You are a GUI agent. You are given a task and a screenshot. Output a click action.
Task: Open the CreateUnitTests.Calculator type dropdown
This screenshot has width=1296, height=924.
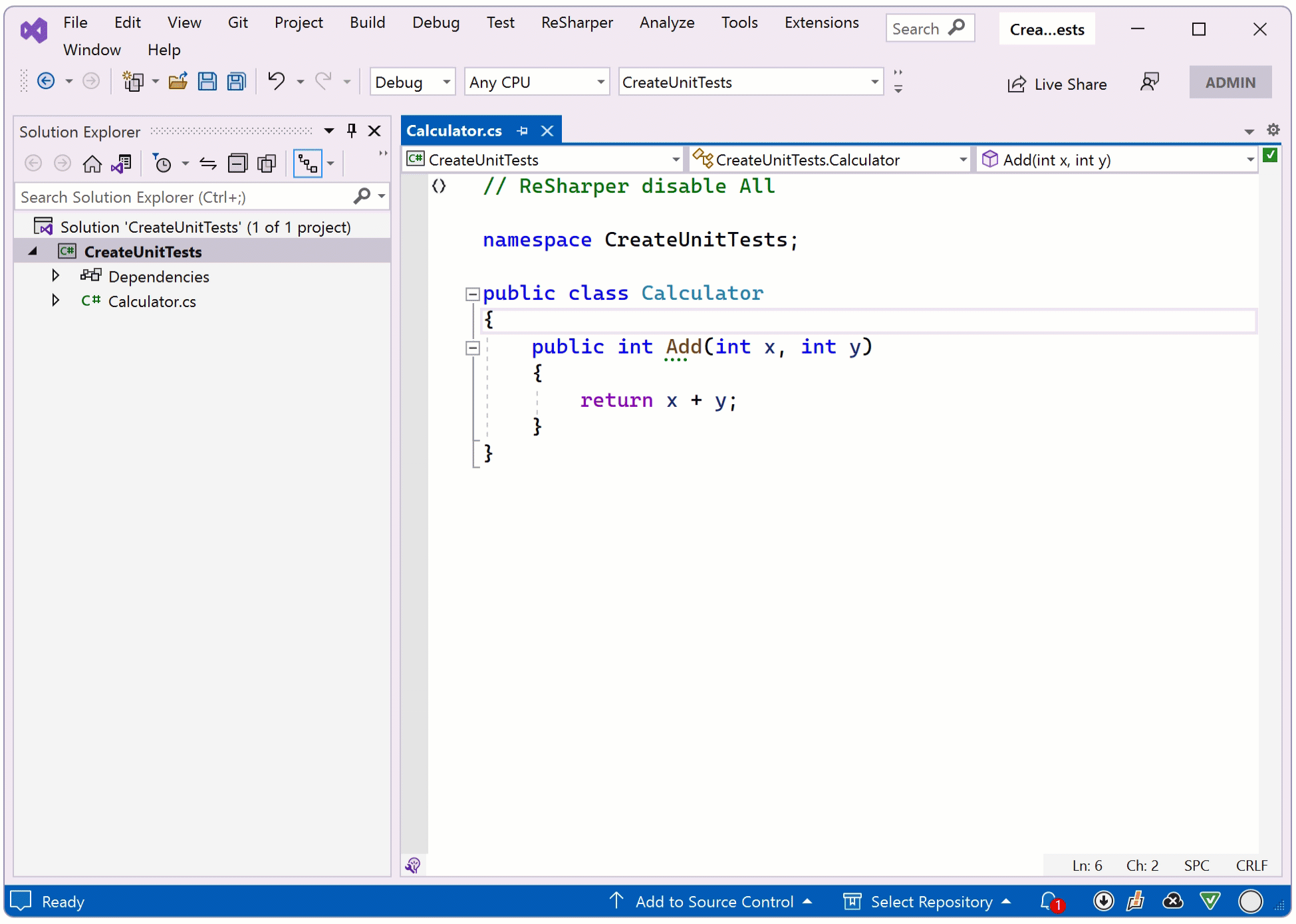pyautogui.click(x=830, y=160)
